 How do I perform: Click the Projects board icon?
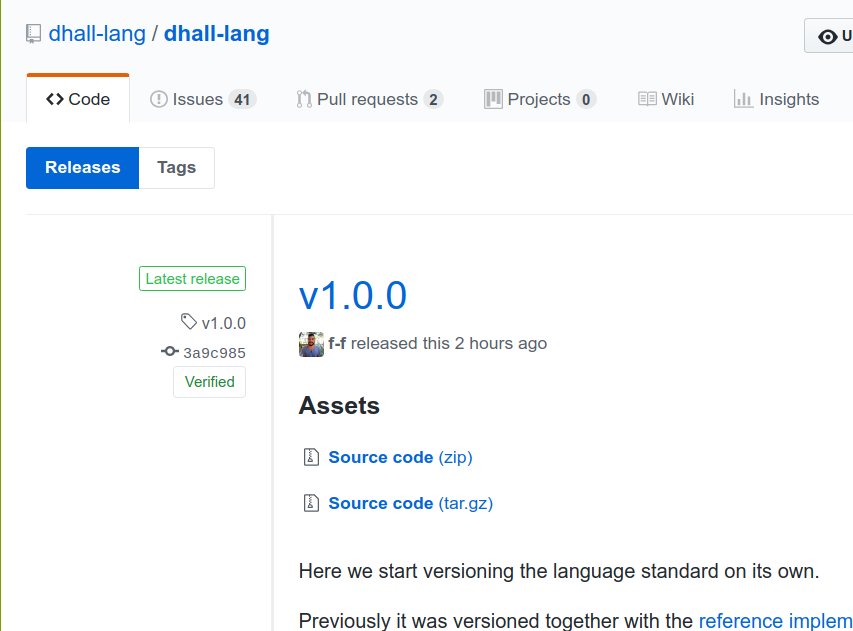point(493,99)
